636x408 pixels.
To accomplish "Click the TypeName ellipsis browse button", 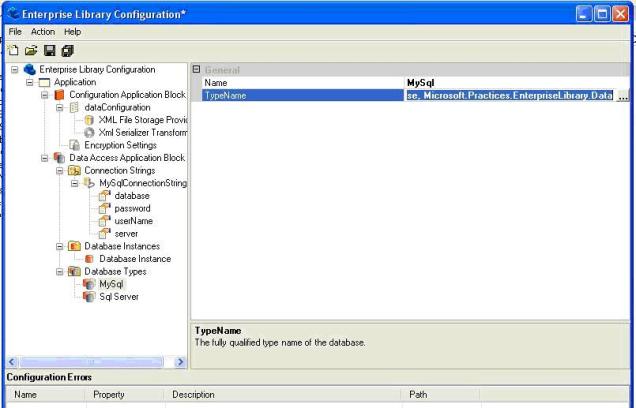I will pos(622,96).
